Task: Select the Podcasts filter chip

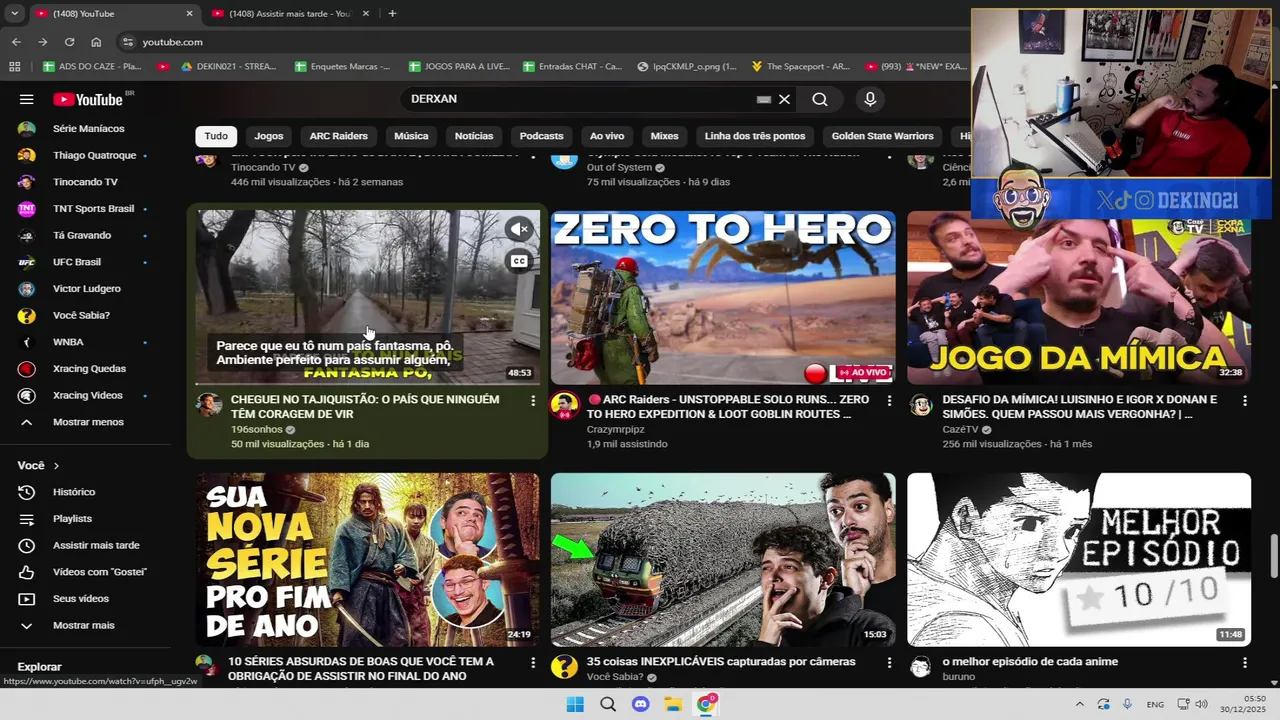Action: pyautogui.click(x=542, y=136)
